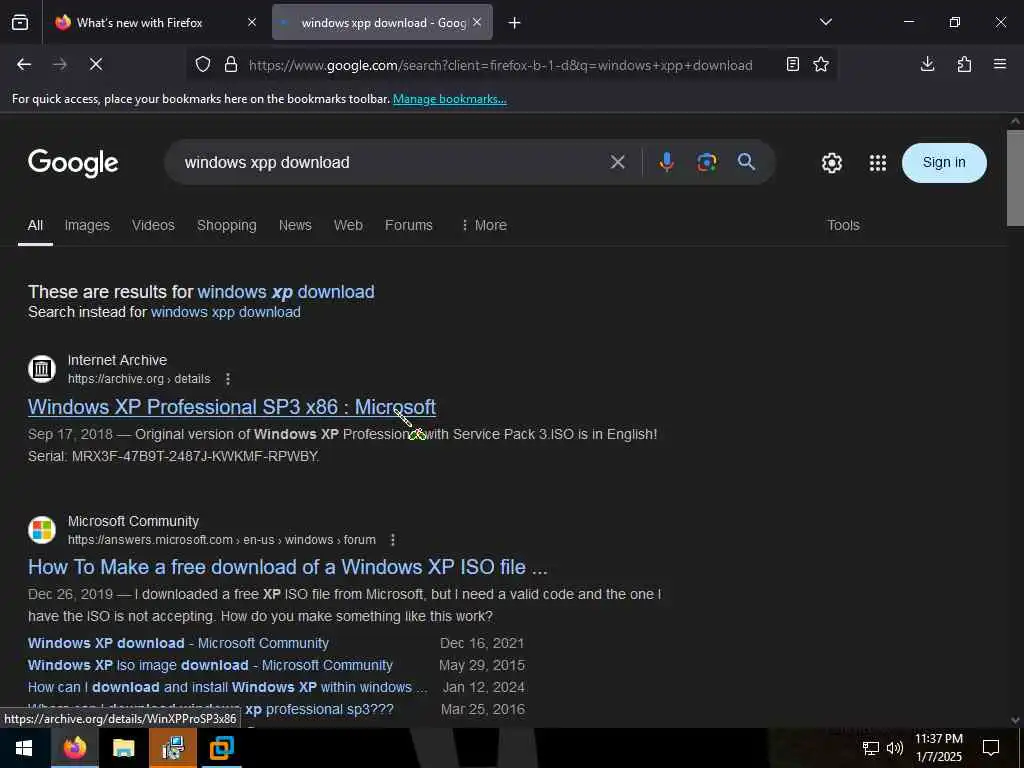Image resolution: width=1024 pixels, height=768 pixels.
Task: Click Firefox icon in taskbar
Action: click(74, 748)
